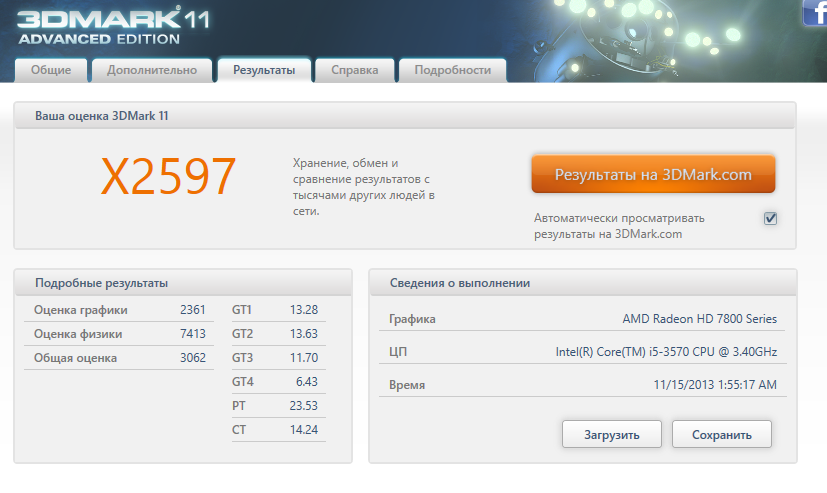827x493 pixels.
Task: Select the GT1 result of 13.28
Action: pyautogui.click(x=279, y=310)
